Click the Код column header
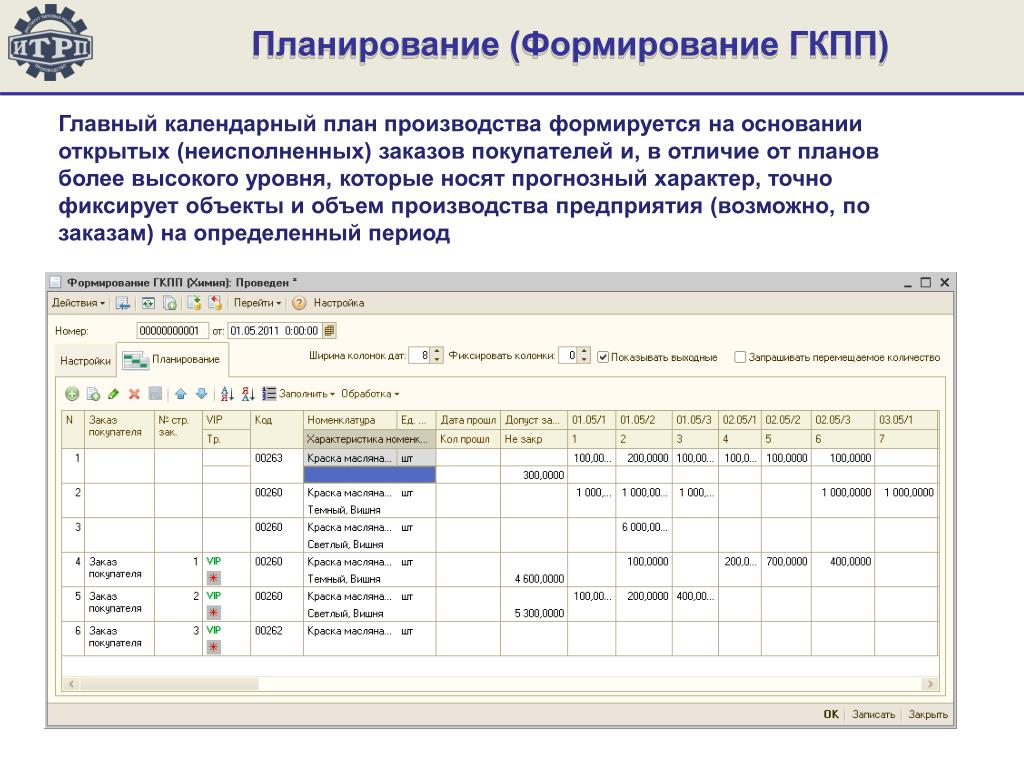The image size is (1024, 768). (277, 429)
